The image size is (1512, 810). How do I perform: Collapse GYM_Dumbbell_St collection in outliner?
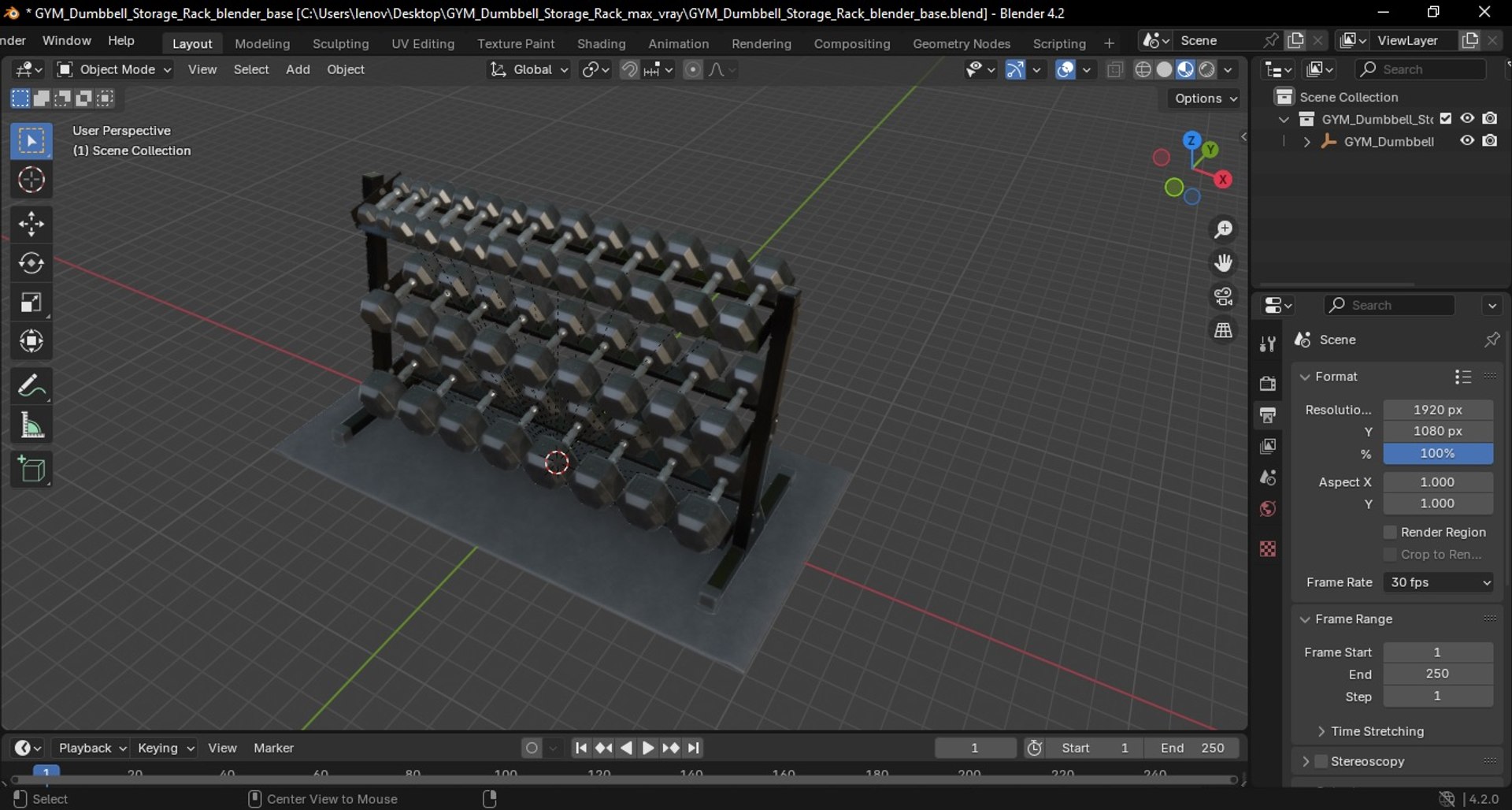[1284, 120]
